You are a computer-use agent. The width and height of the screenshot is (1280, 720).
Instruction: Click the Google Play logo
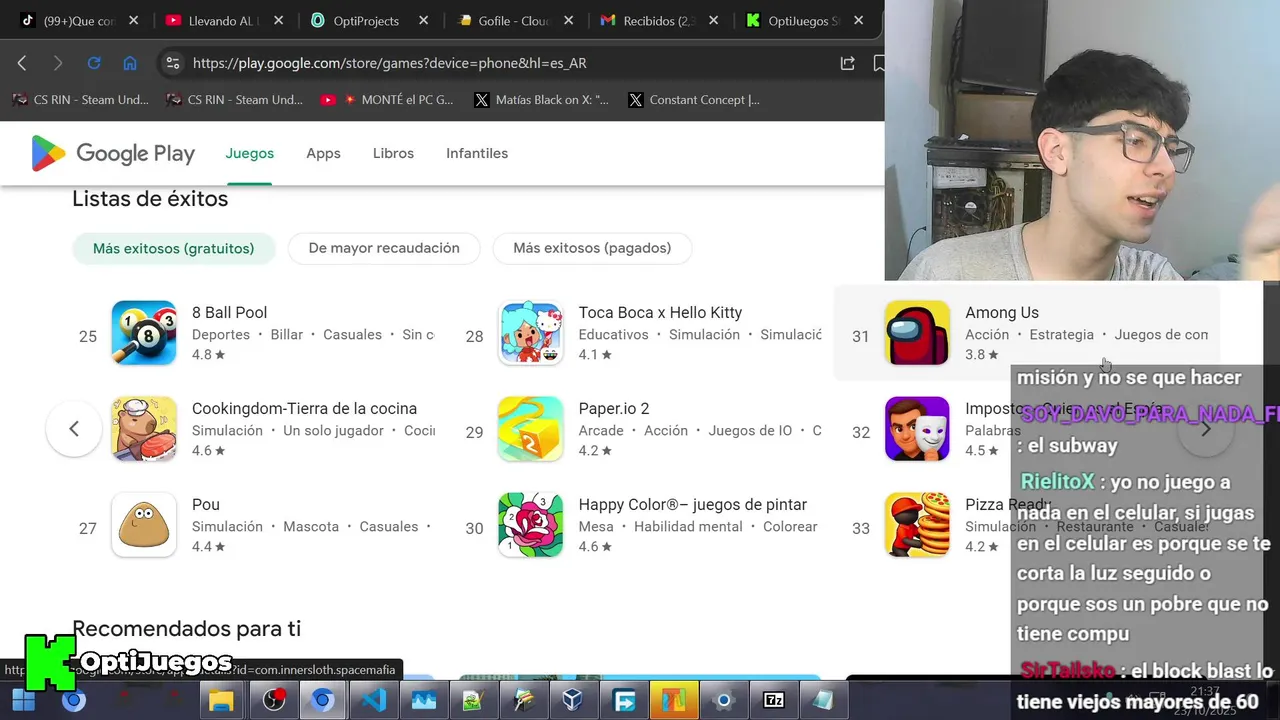click(113, 153)
